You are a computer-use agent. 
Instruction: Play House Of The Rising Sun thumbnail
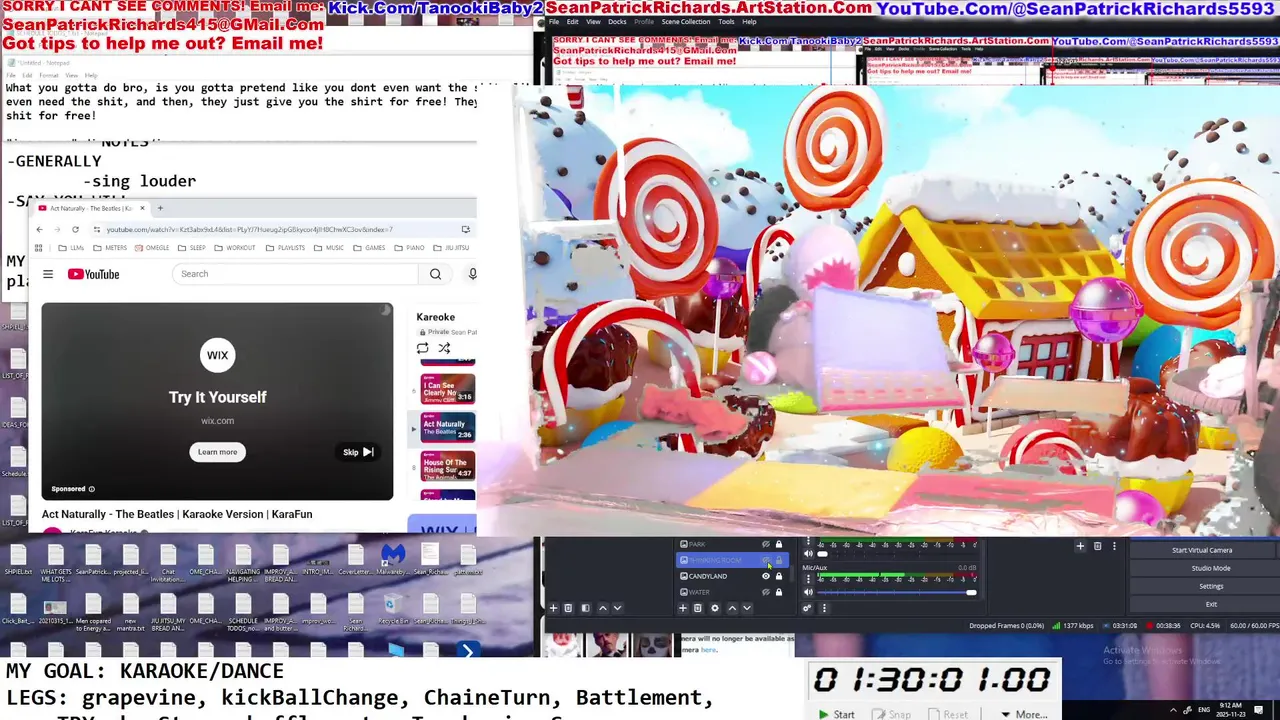tap(447, 466)
